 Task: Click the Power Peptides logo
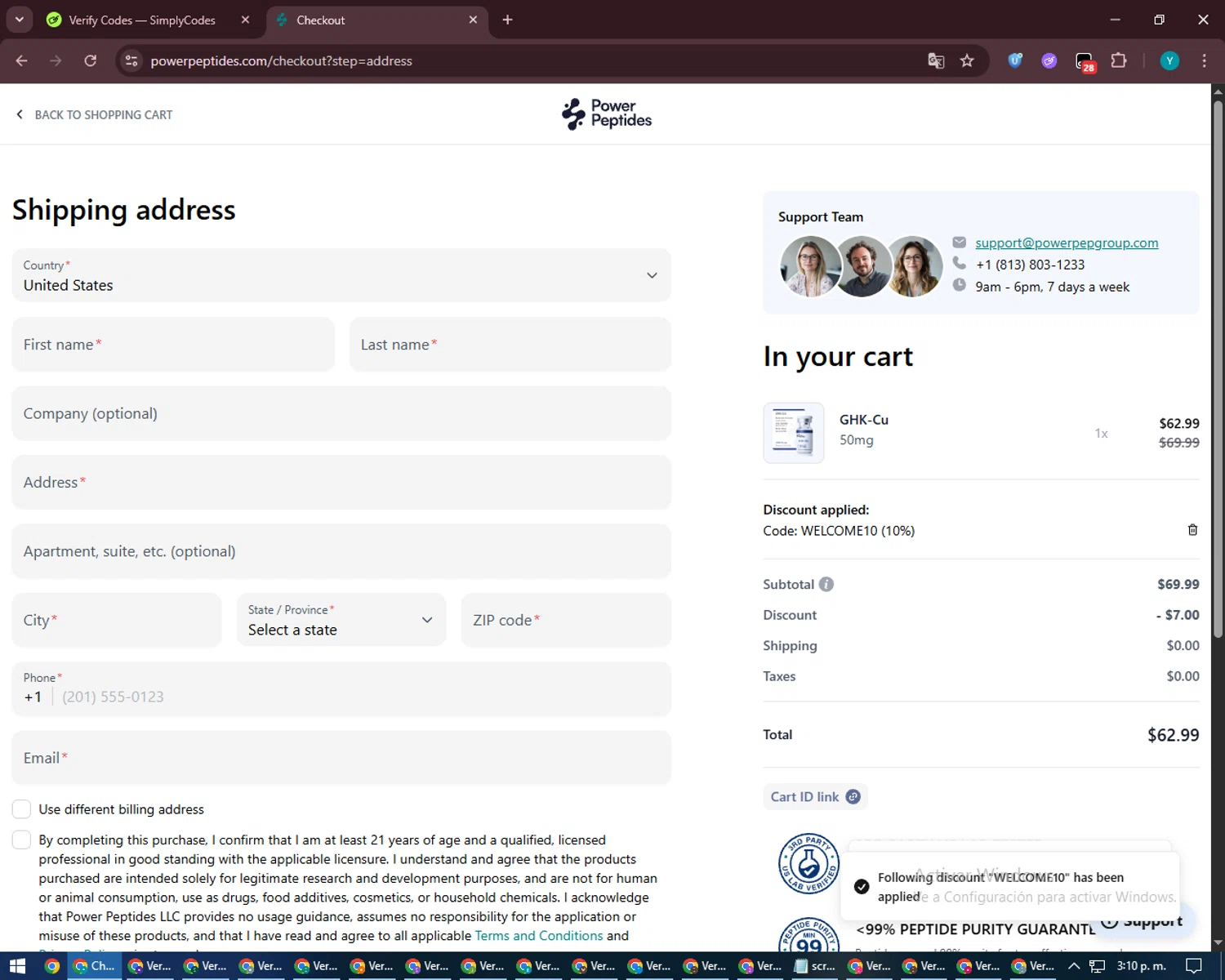pos(606,114)
